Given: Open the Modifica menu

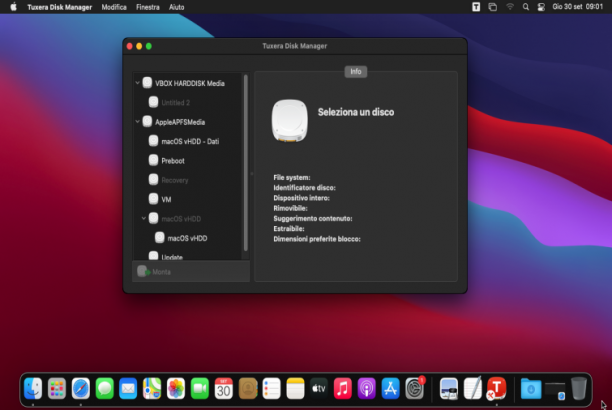Looking at the screenshot, I should click(114, 7).
